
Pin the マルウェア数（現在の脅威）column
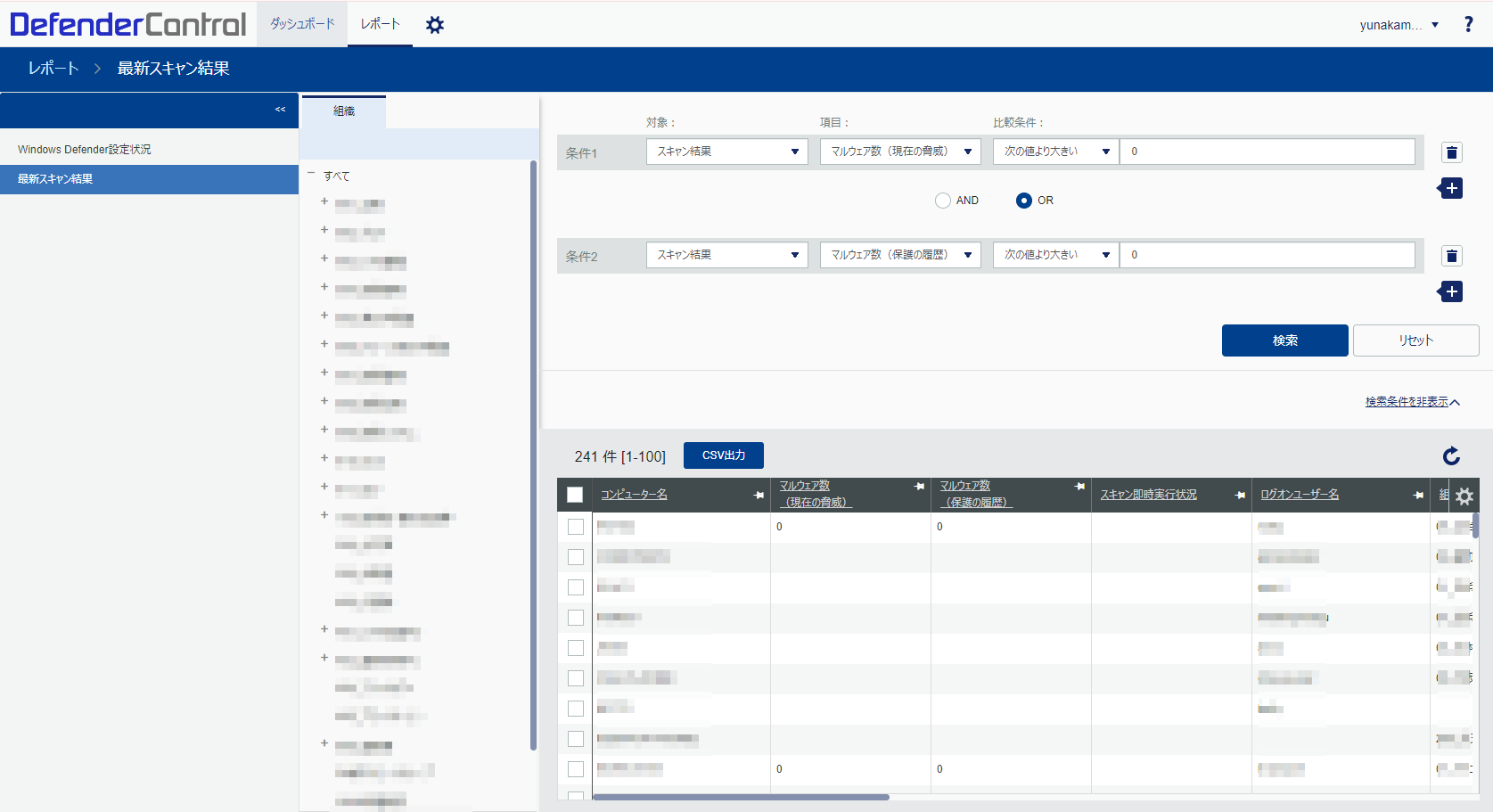pos(919,486)
